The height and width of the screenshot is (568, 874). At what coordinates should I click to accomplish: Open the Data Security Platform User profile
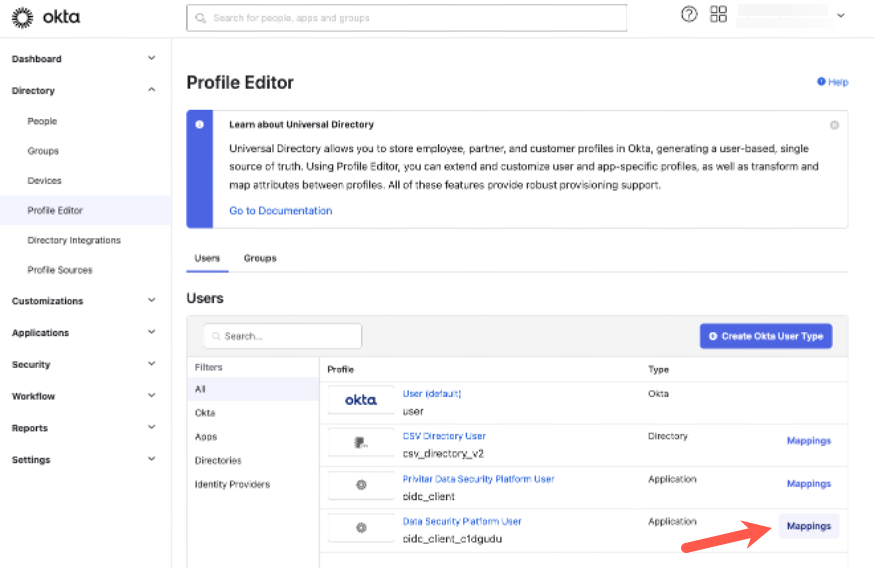462,521
